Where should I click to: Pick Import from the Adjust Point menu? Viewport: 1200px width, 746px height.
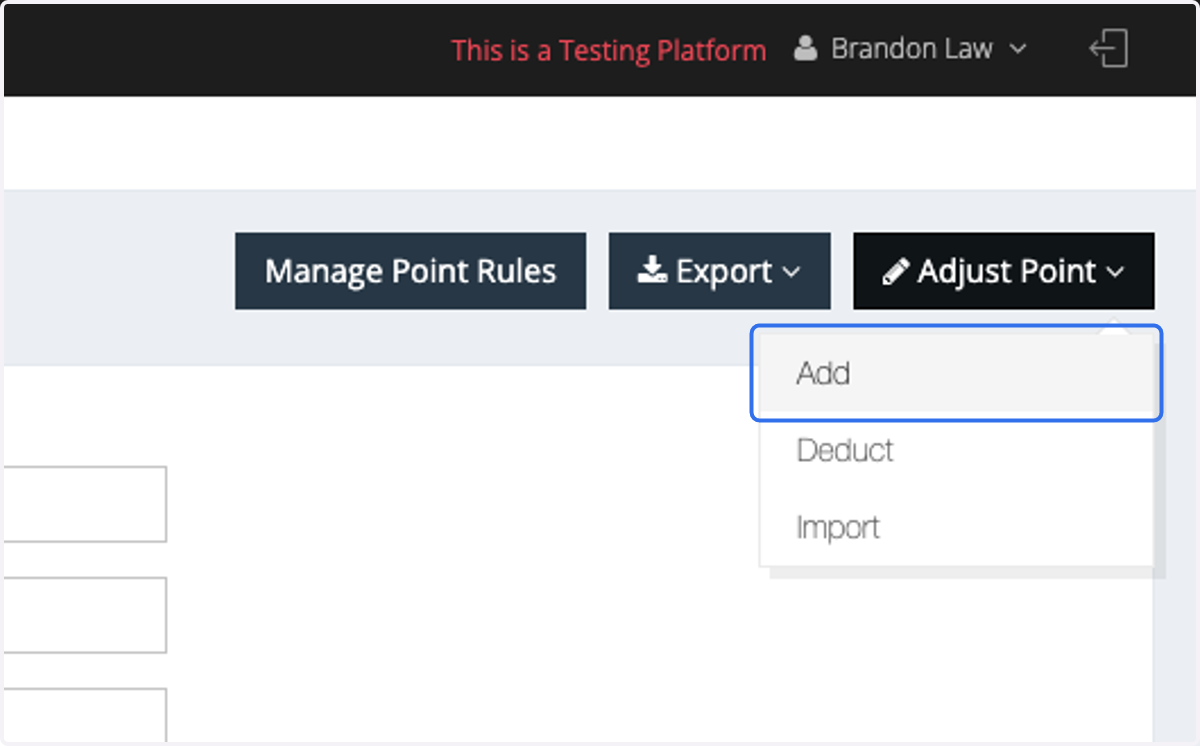click(x=957, y=527)
